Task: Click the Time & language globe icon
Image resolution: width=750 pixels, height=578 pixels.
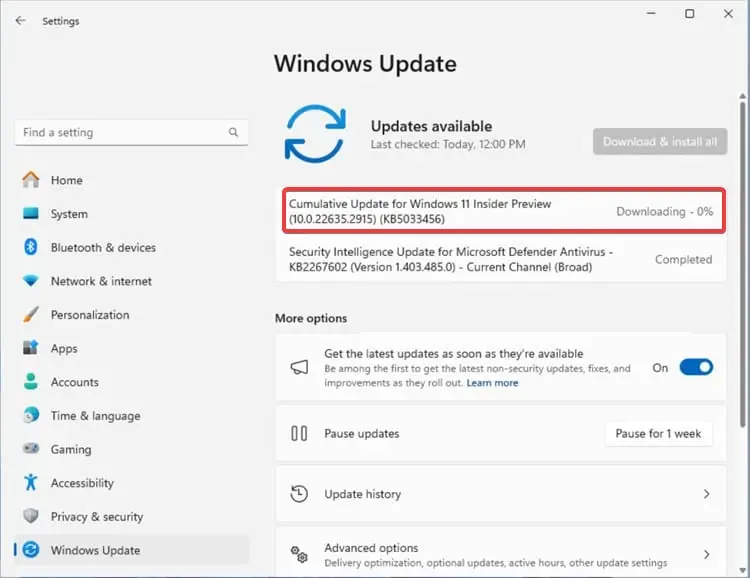Action: (31, 415)
